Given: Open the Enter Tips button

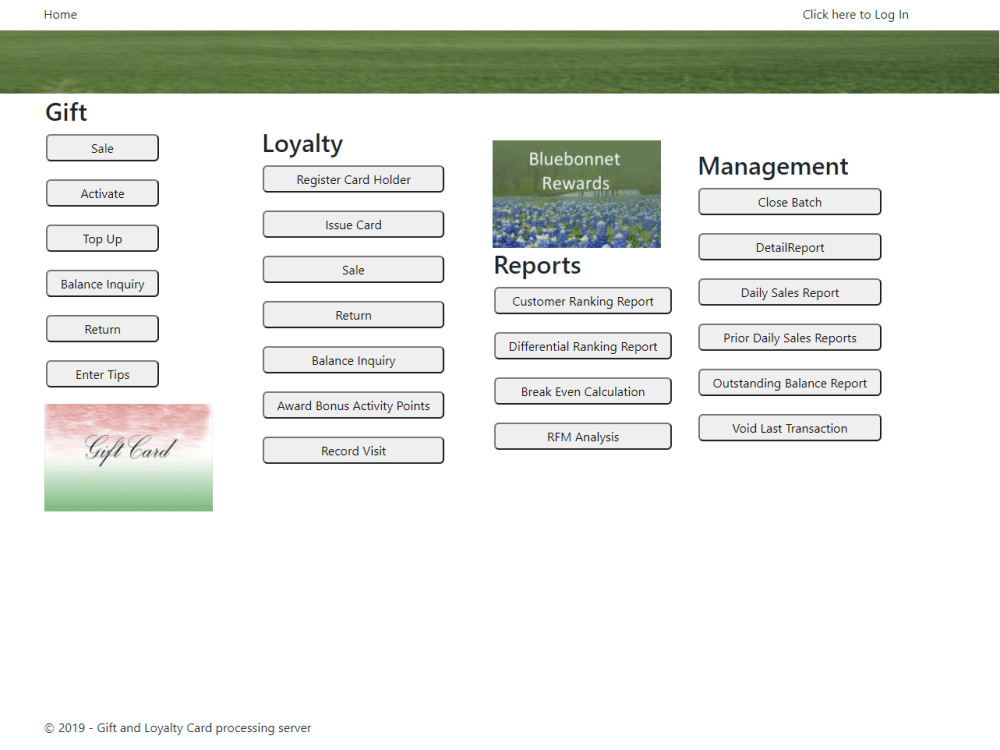Looking at the screenshot, I should (102, 374).
